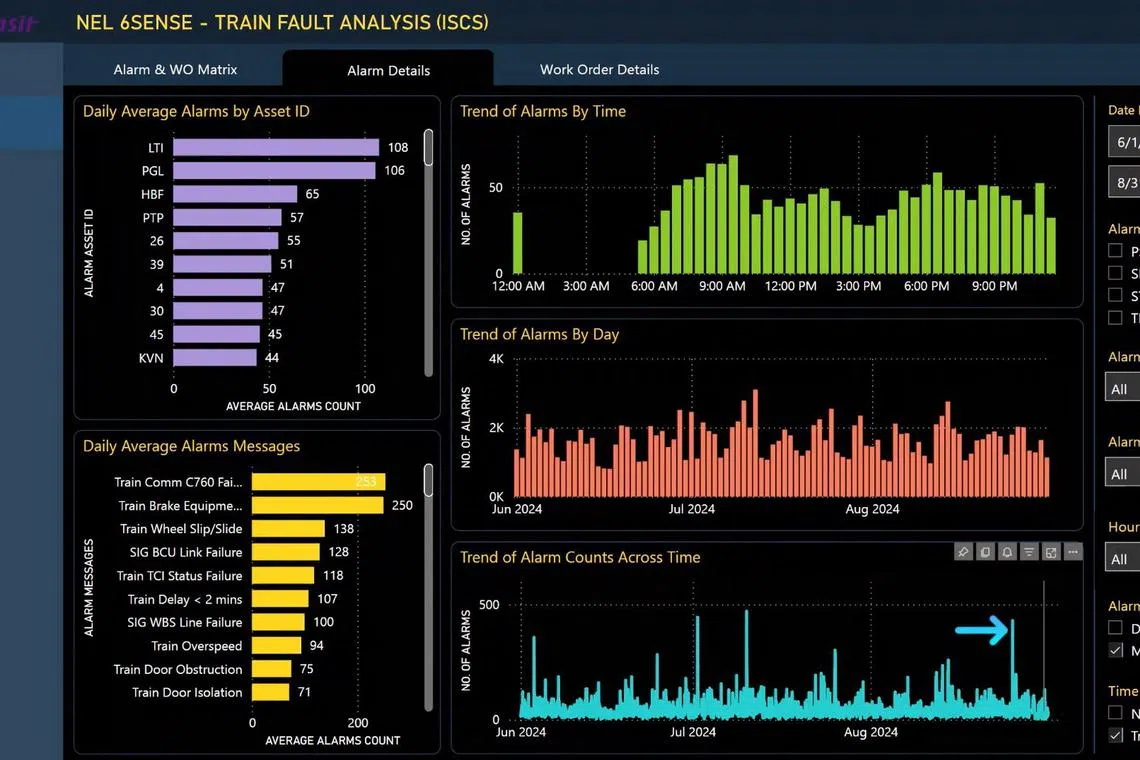The width and height of the screenshot is (1140, 760).
Task: Switch to Alarm & WO Matrix tab
Action: pos(175,70)
